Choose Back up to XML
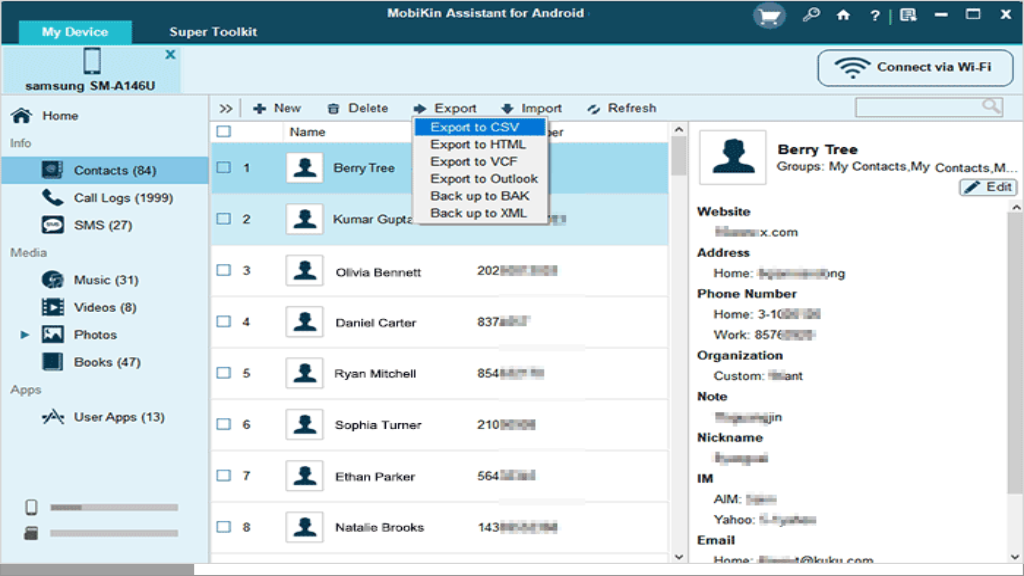Viewport: 1024px width, 576px height. pos(479,213)
